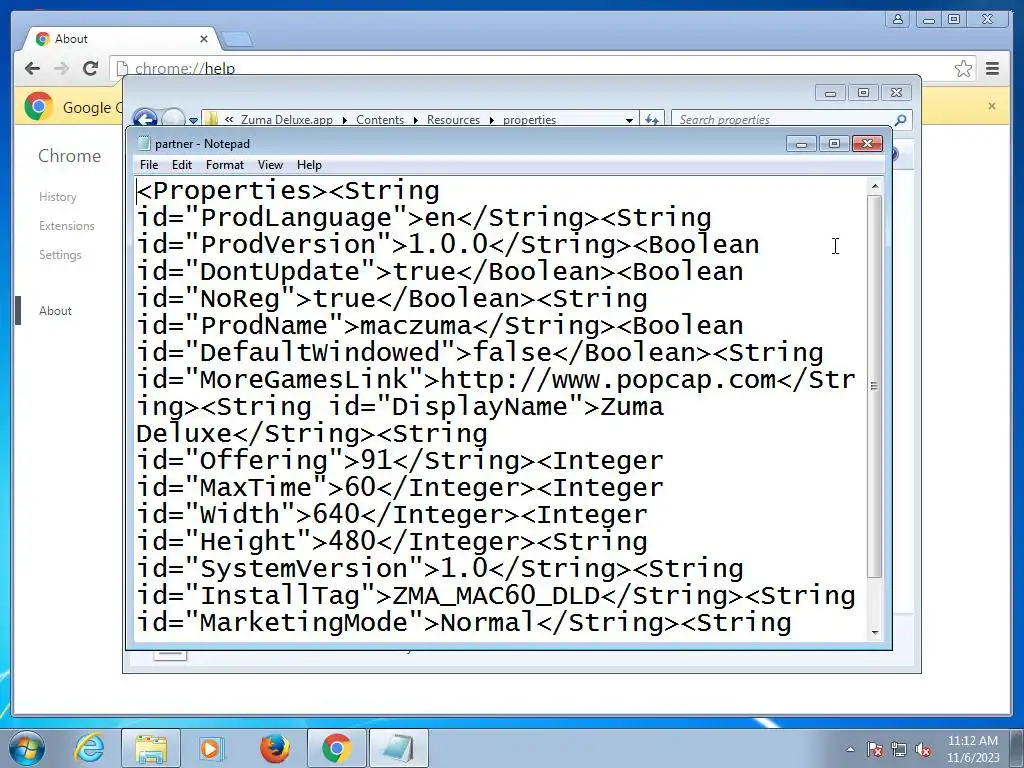Image resolution: width=1024 pixels, height=768 pixels.
Task: Launch Internet Explorer from taskbar
Action: 89,748
